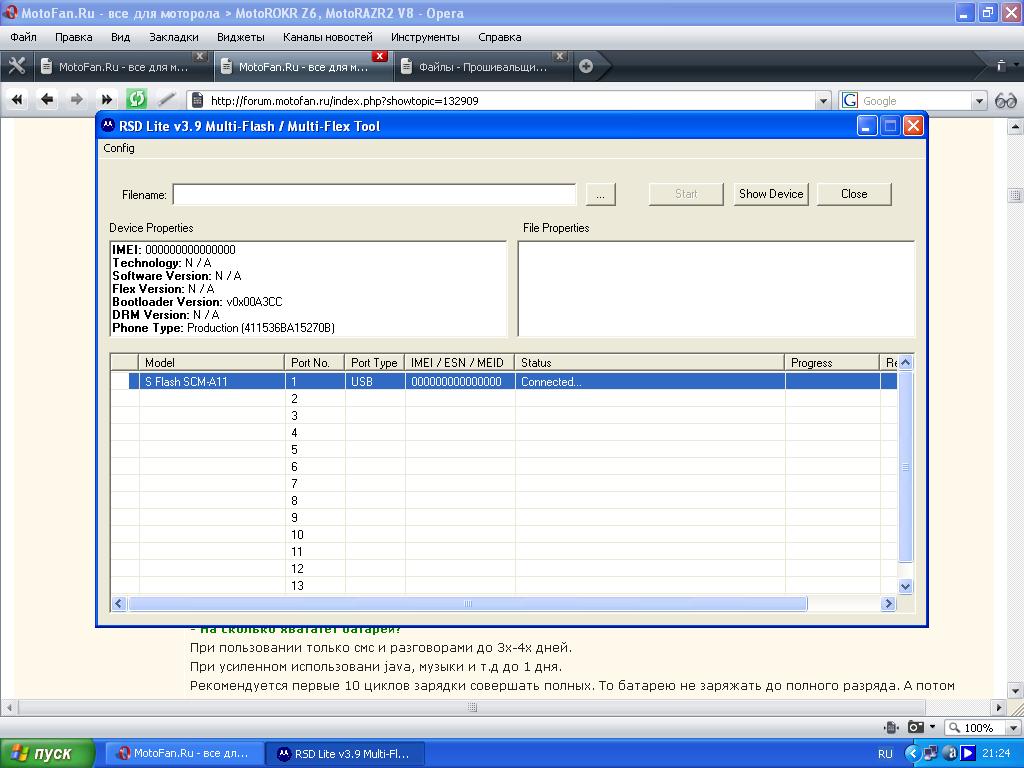Viewport: 1024px width, 768px height.
Task: Open RSD Lite taskbar button
Action: coord(346,754)
